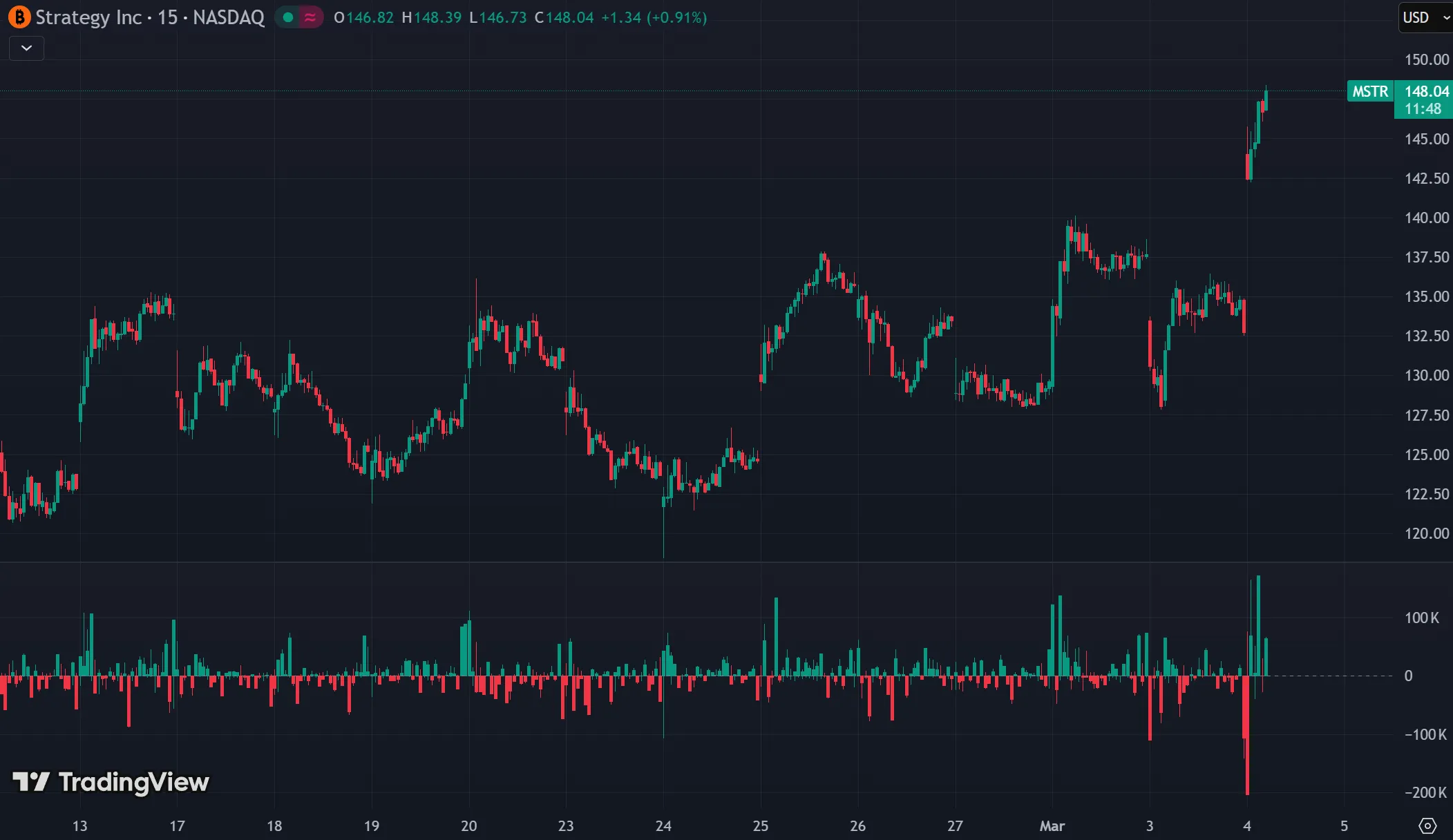Image resolution: width=1453 pixels, height=840 pixels.
Task: Click the orange Bitcoin logo icon for Strategy Inc
Action: pyautogui.click(x=19, y=17)
